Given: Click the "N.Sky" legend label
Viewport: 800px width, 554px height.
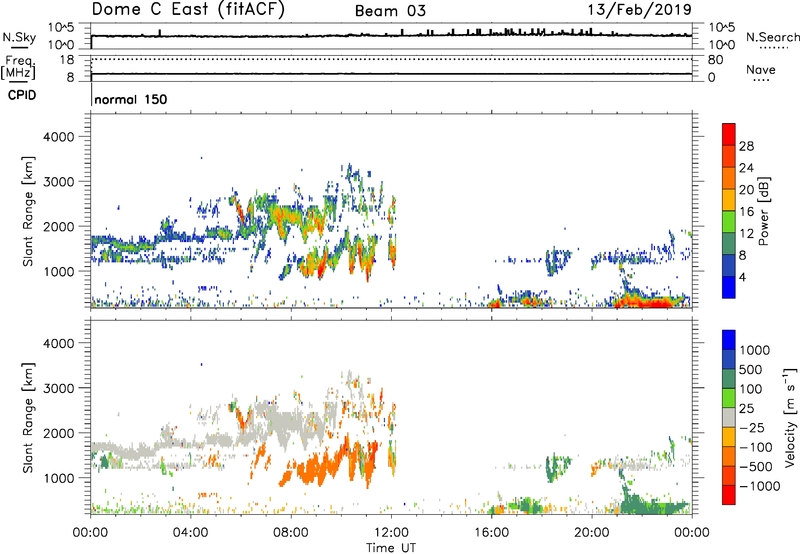Looking at the screenshot, I should coord(19,37).
